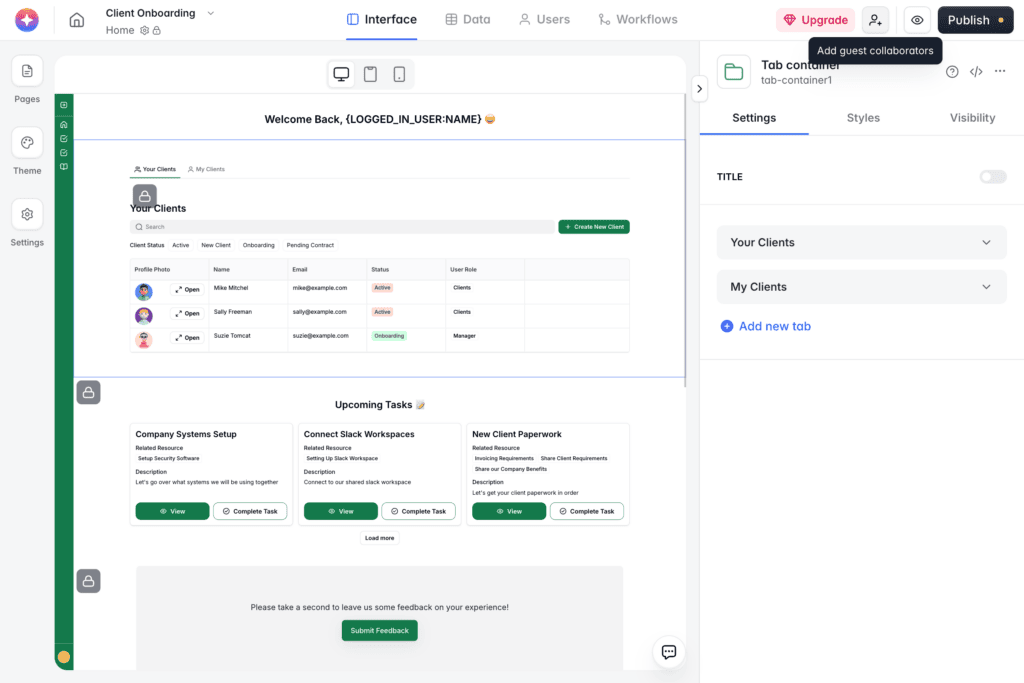
Task: Go to the home dashboard icon
Action: coord(76,20)
